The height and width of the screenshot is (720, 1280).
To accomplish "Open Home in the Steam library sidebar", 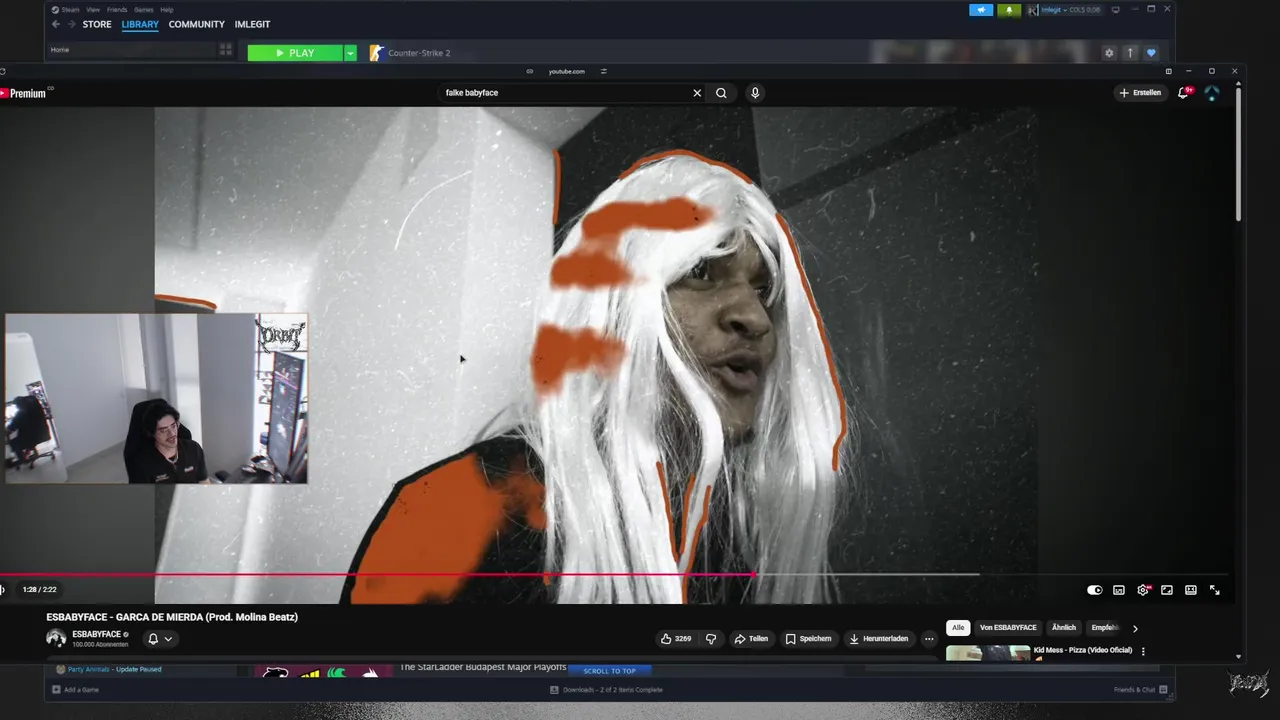I will pyautogui.click(x=60, y=49).
